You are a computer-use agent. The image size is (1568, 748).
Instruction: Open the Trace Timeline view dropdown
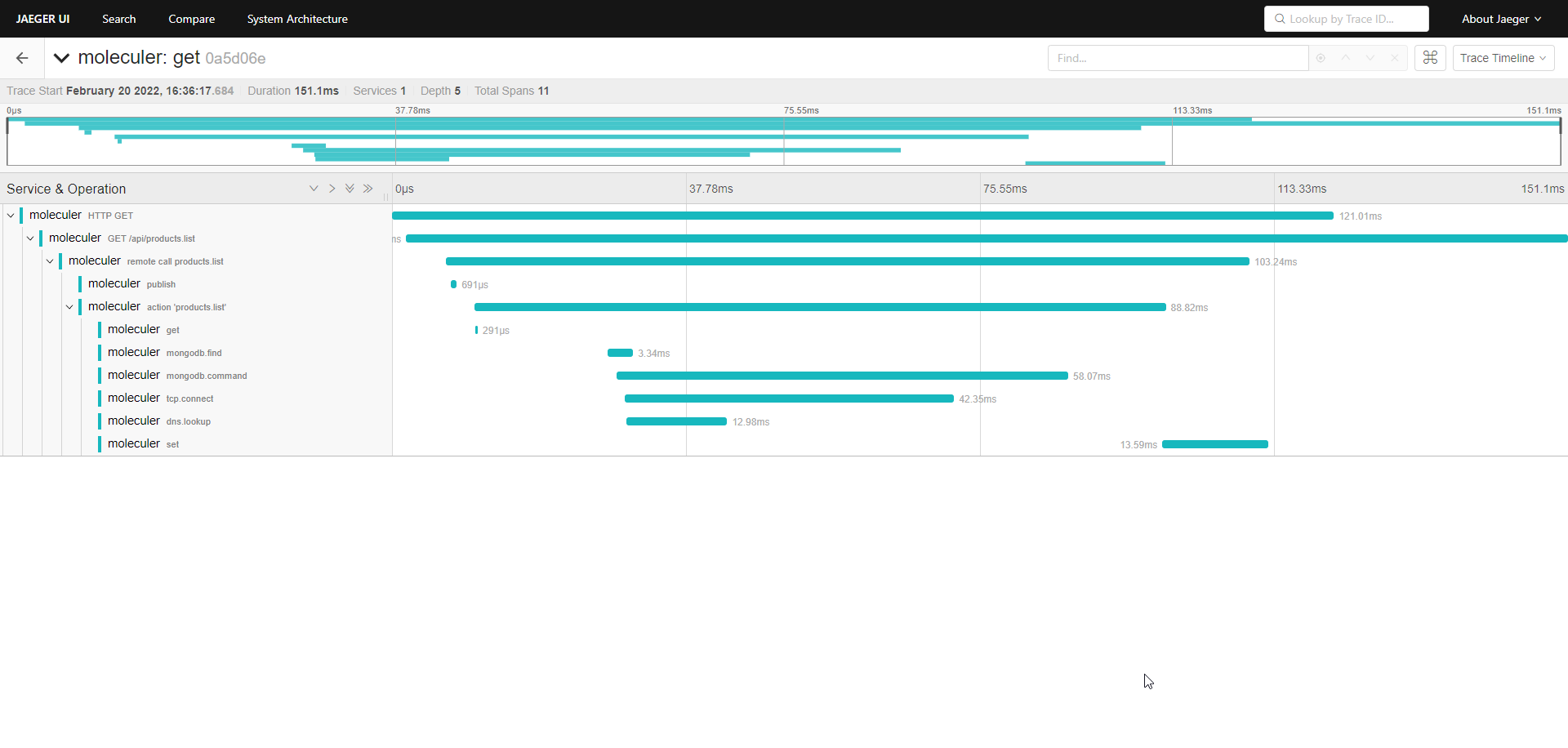[x=1503, y=58]
